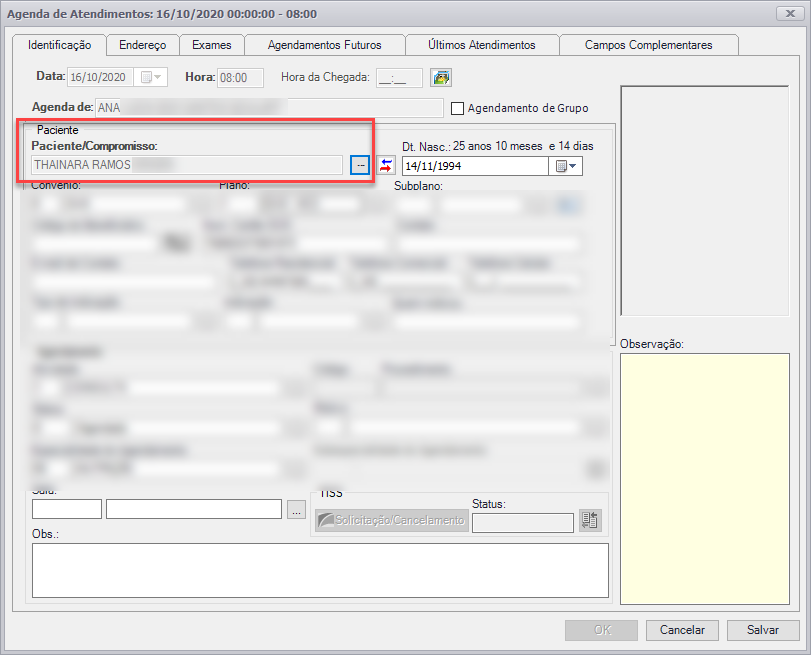The width and height of the screenshot is (811, 655).
Task: Select the Campos Complementares tab
Action: click(x=649, y=45)
